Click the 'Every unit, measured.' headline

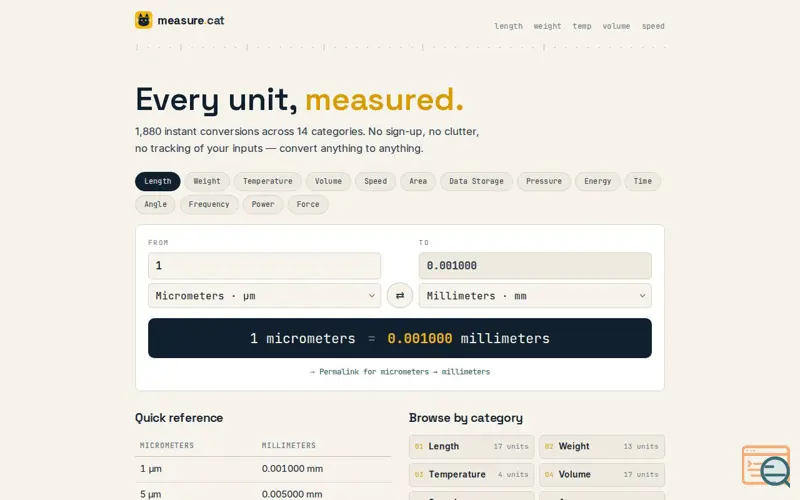click(x=299, y=99)
